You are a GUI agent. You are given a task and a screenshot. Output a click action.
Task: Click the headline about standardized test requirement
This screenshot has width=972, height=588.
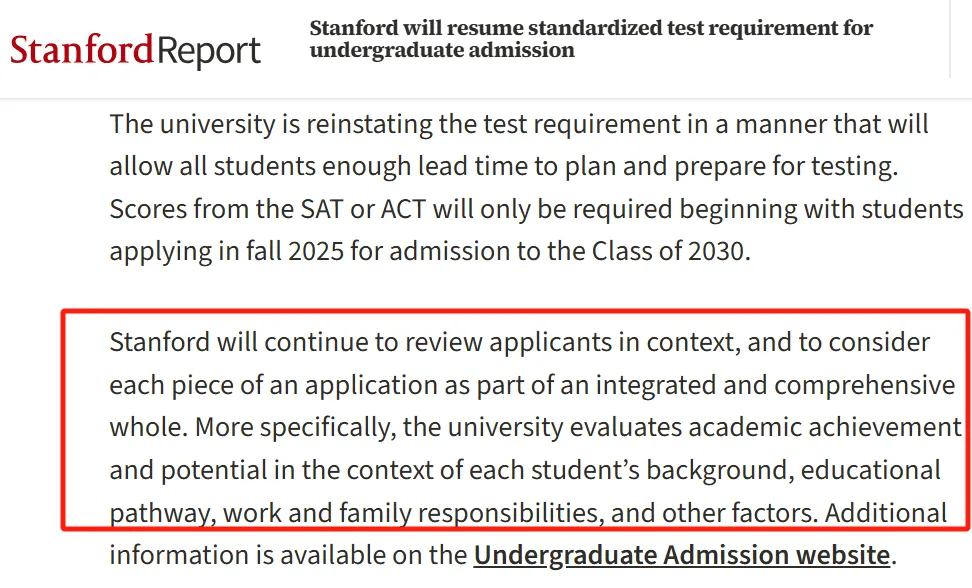coord(591,38)
